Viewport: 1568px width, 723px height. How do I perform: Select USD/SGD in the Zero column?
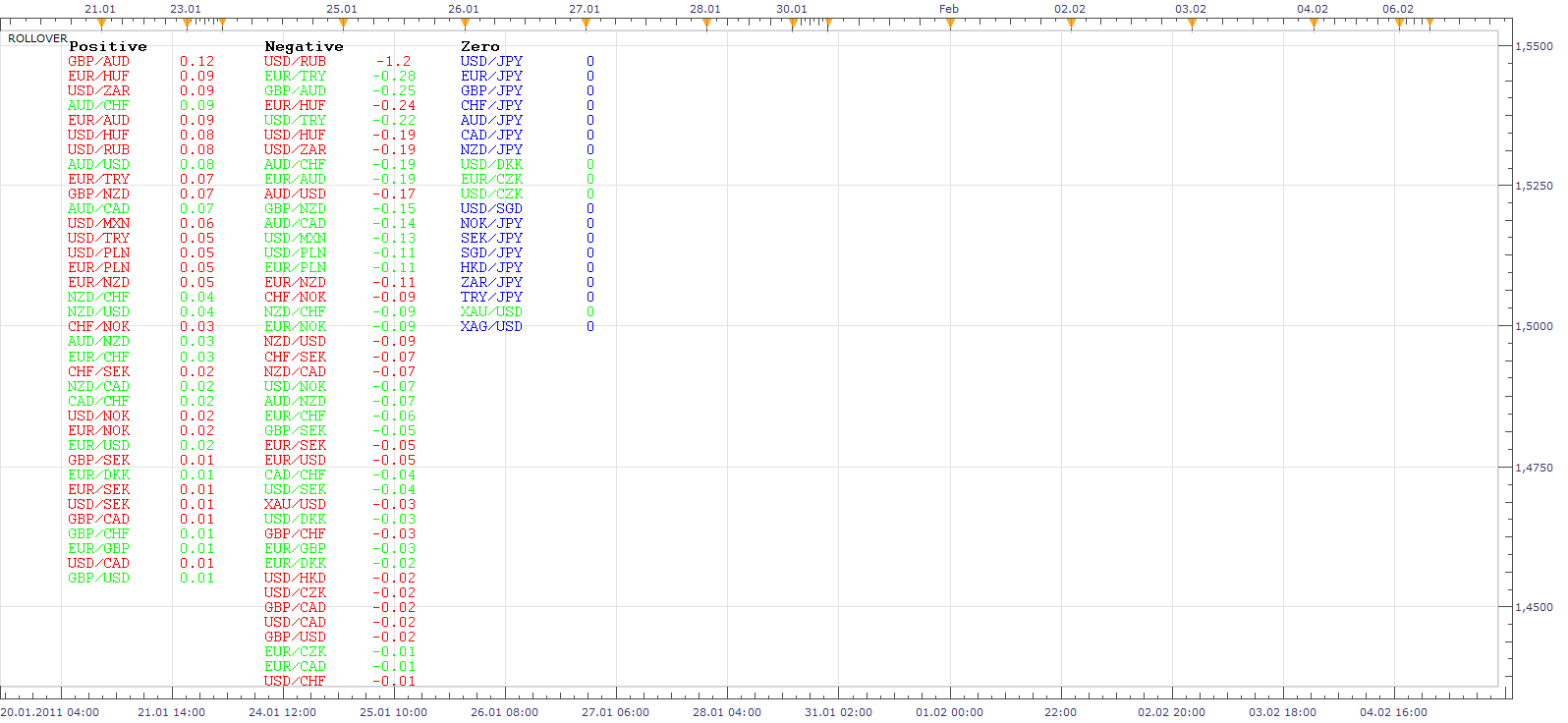(x=491, y=208)
